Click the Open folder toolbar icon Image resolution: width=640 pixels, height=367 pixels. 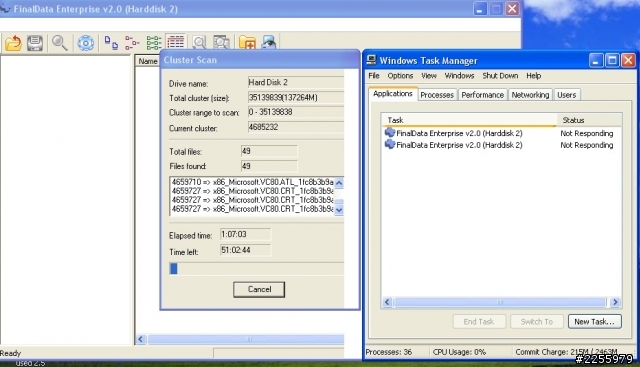[13, 43]
